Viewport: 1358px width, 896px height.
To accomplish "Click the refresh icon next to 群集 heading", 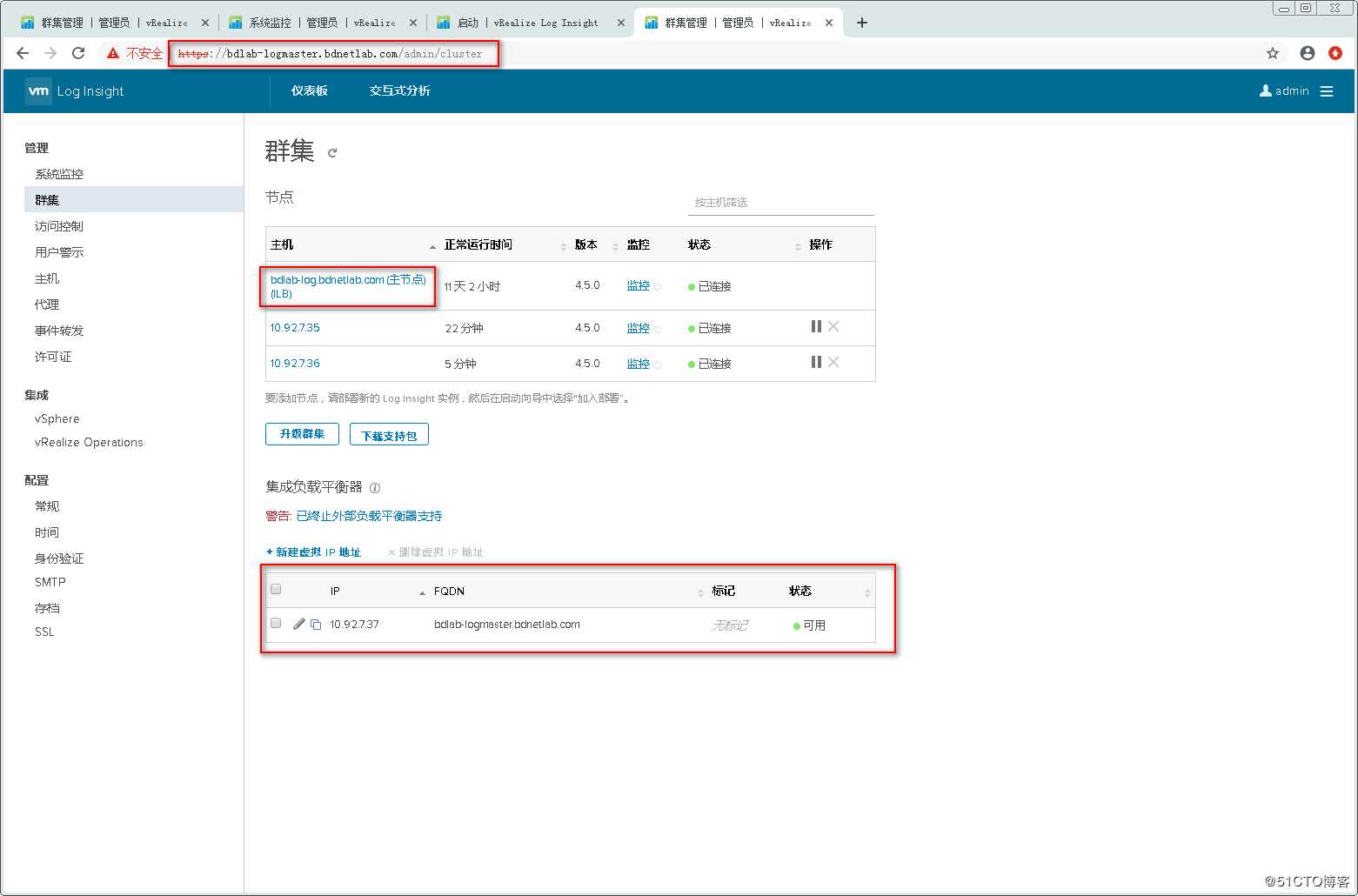I will point(331,153).
